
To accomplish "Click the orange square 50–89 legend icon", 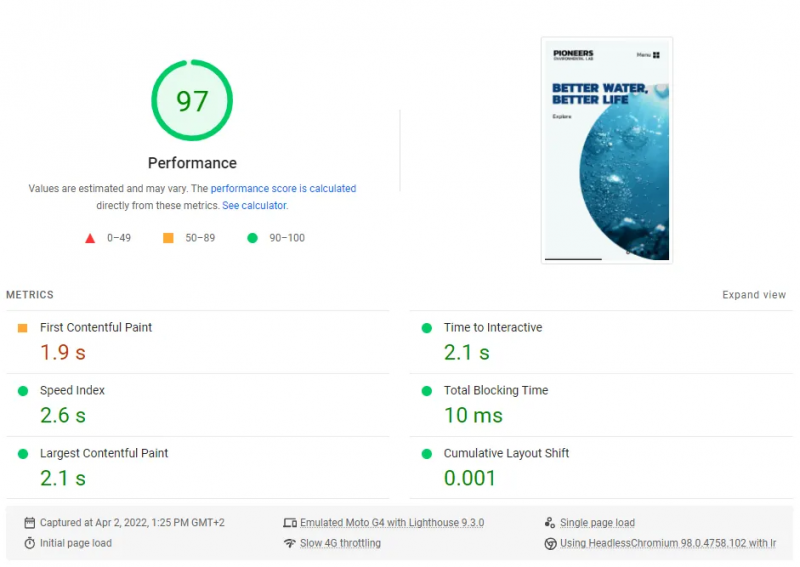I will click(x=168, y=238).
